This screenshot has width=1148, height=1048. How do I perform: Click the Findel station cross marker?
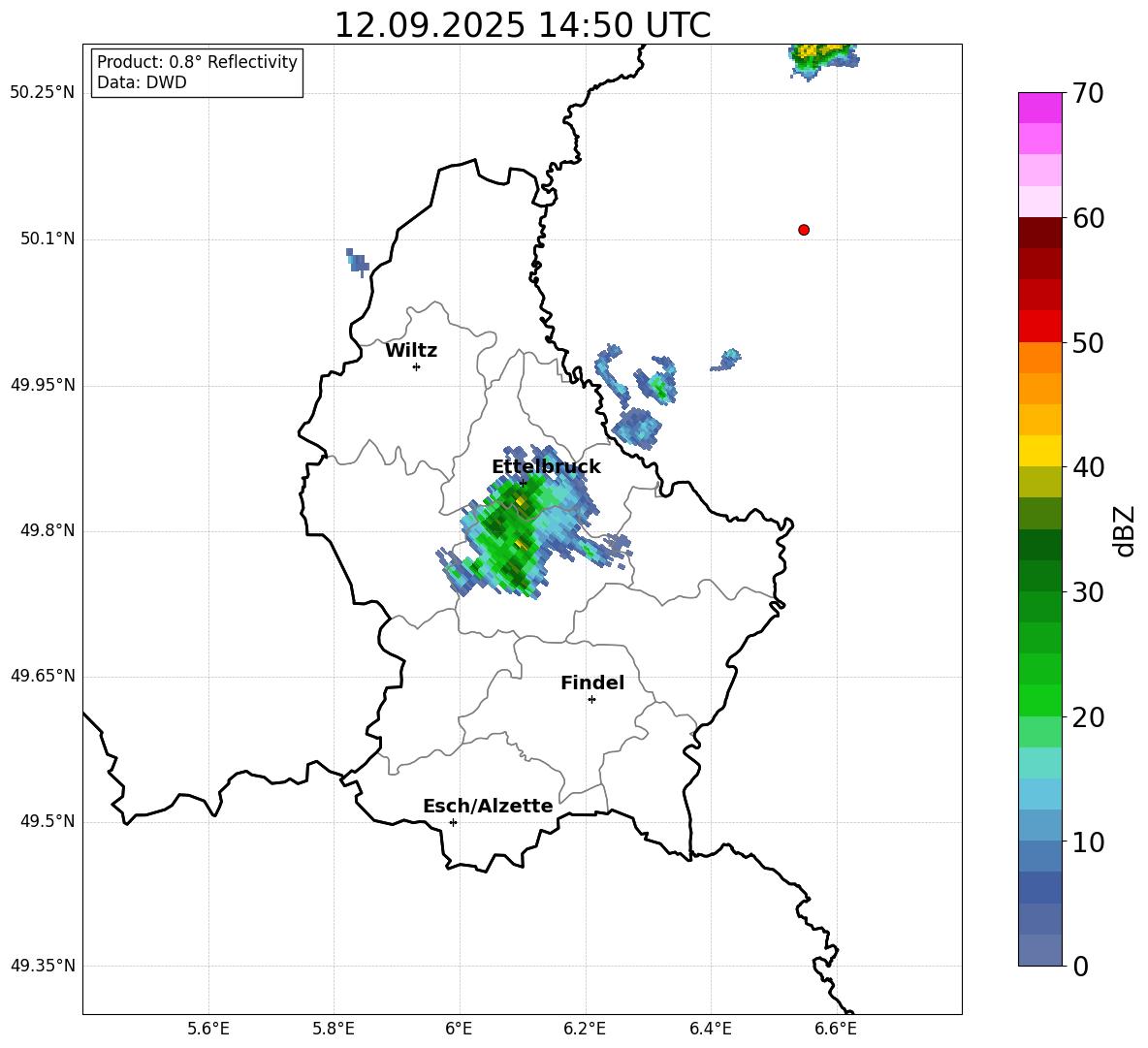[591, 700]
